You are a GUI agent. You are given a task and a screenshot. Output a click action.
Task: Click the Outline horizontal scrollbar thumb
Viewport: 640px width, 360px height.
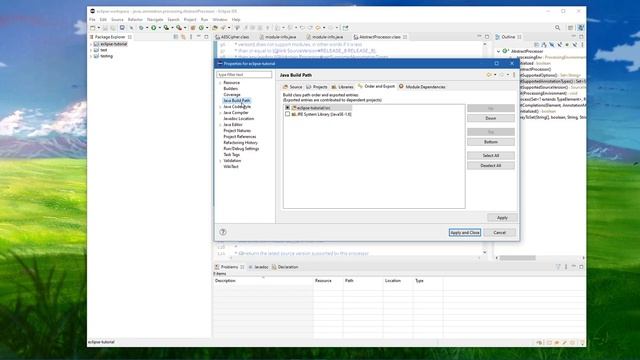point(518,258)
